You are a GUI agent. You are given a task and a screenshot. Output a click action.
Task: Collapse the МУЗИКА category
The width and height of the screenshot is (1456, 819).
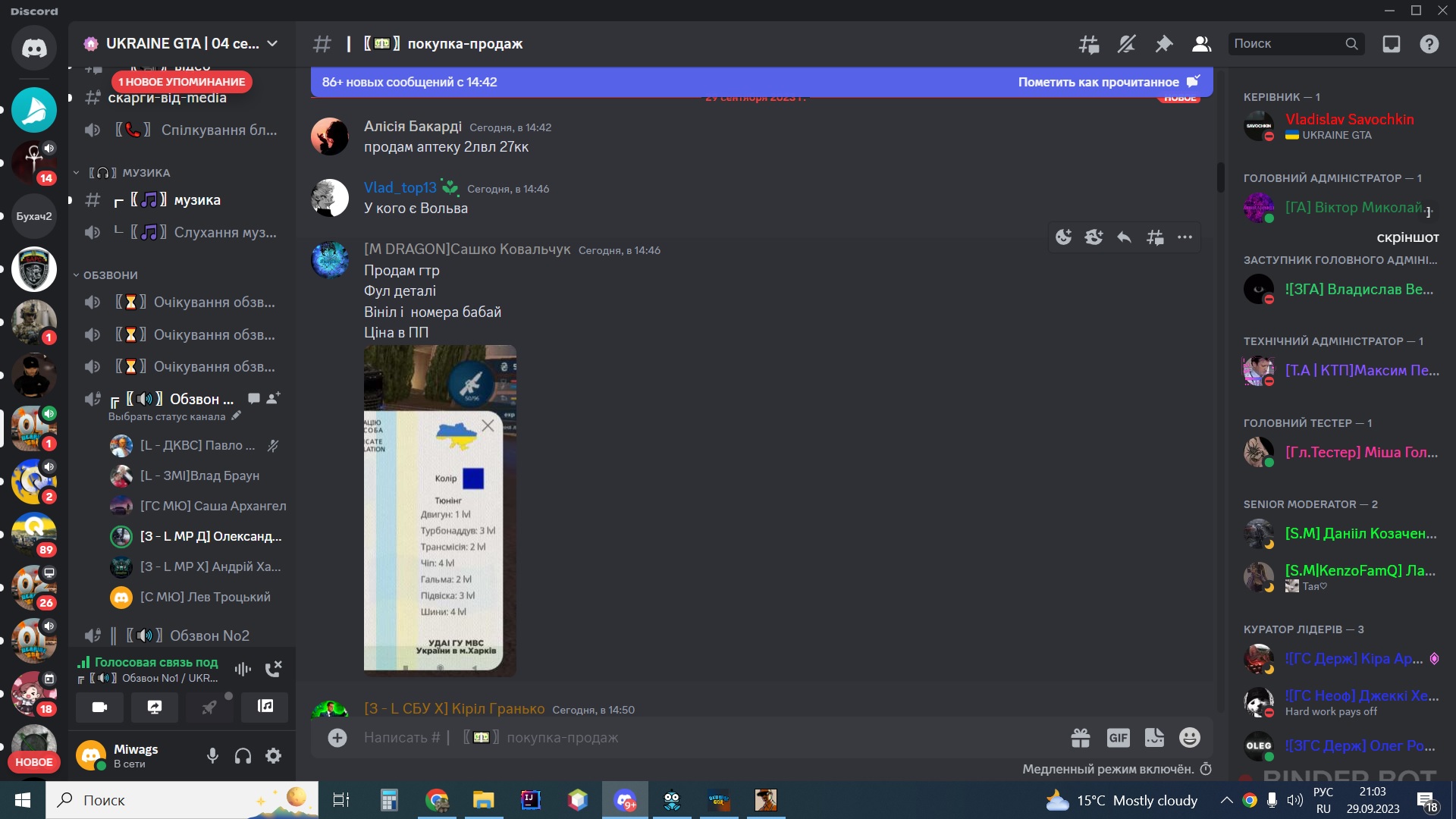[x=121, y=173]
